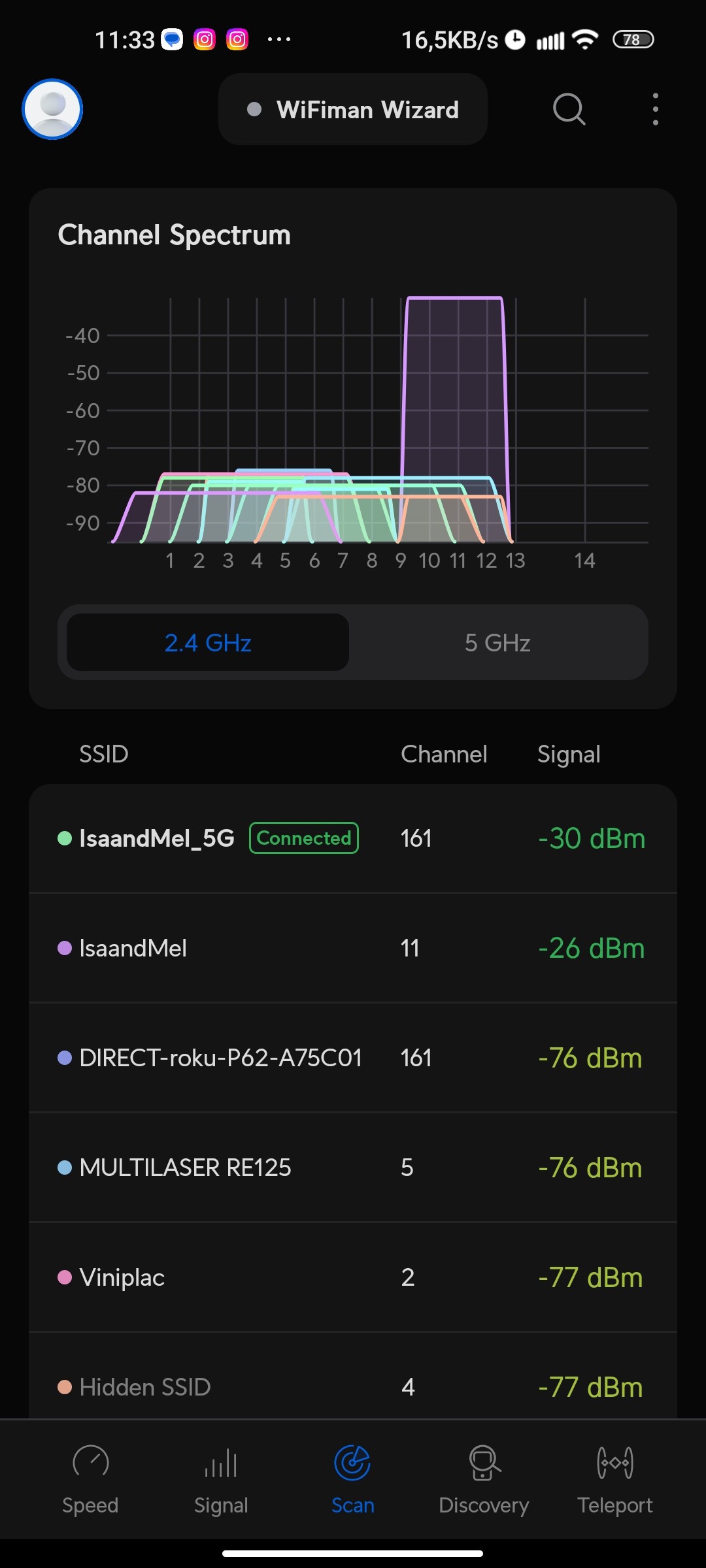Image resolution: width=706 pixels, height=1568 pixels.
Task: Open the WiFiman Wizard selector
Action: coord(353,110)
